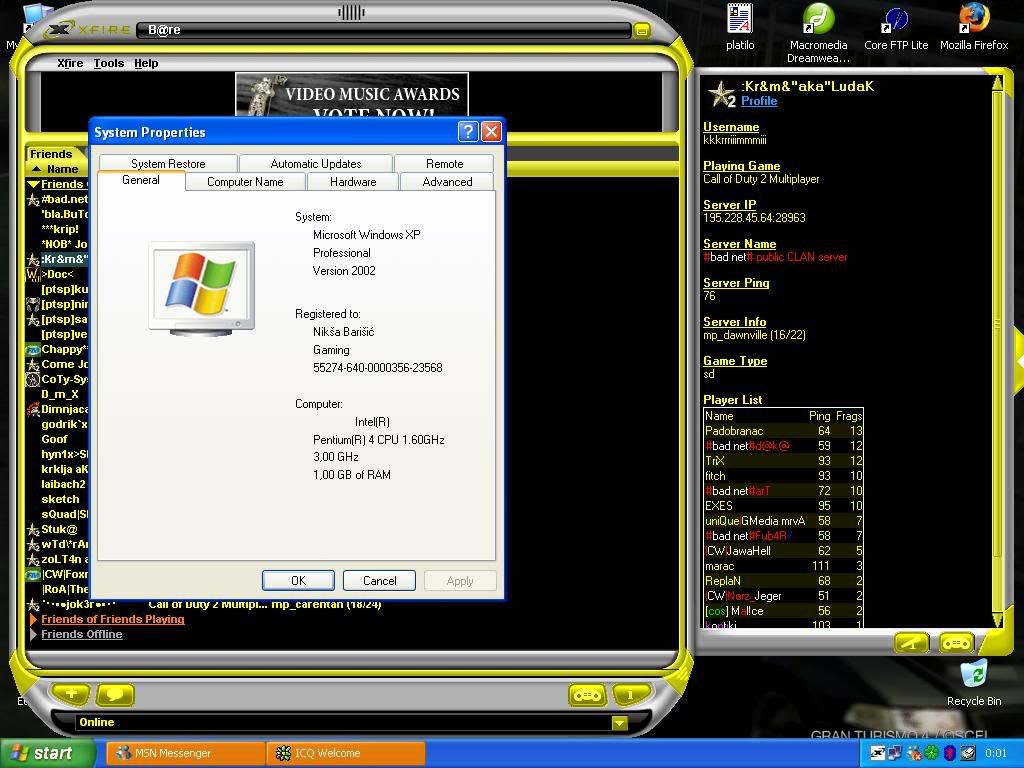Viewport: 1024px width, 768px height.
Task: Click the green ICQ flower tray icon
Action: 932,754
